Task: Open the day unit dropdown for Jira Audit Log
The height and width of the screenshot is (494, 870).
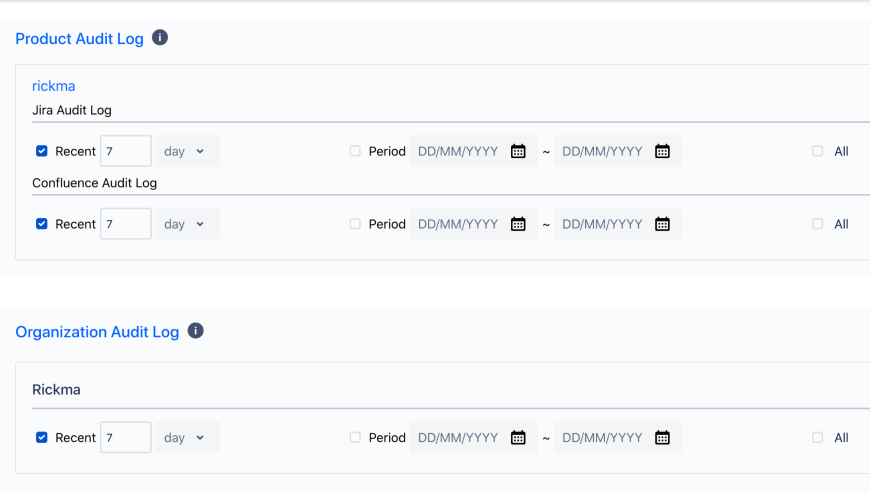Action: click(x=187, y=151)
